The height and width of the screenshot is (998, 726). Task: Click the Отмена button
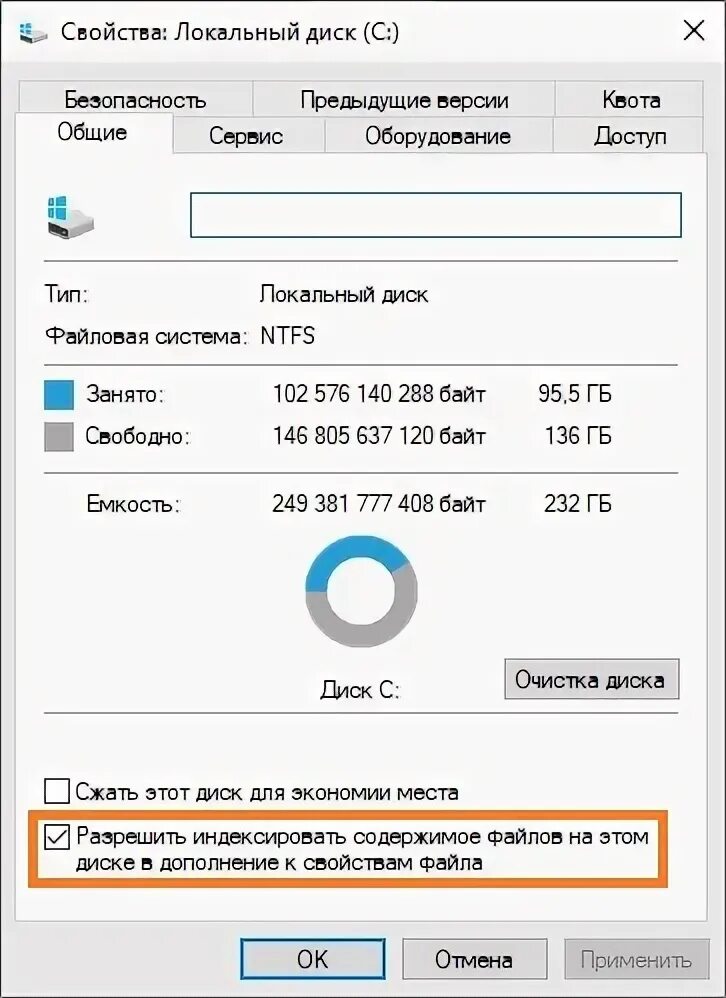(474, 959)
